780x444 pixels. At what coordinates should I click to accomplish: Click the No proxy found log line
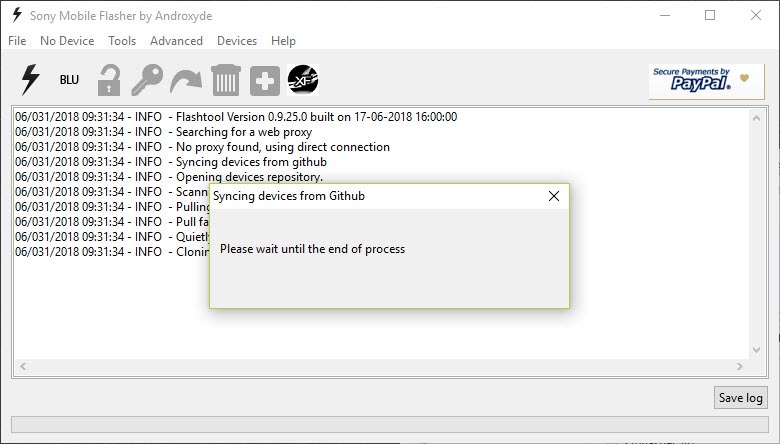[x=202, y=147]
